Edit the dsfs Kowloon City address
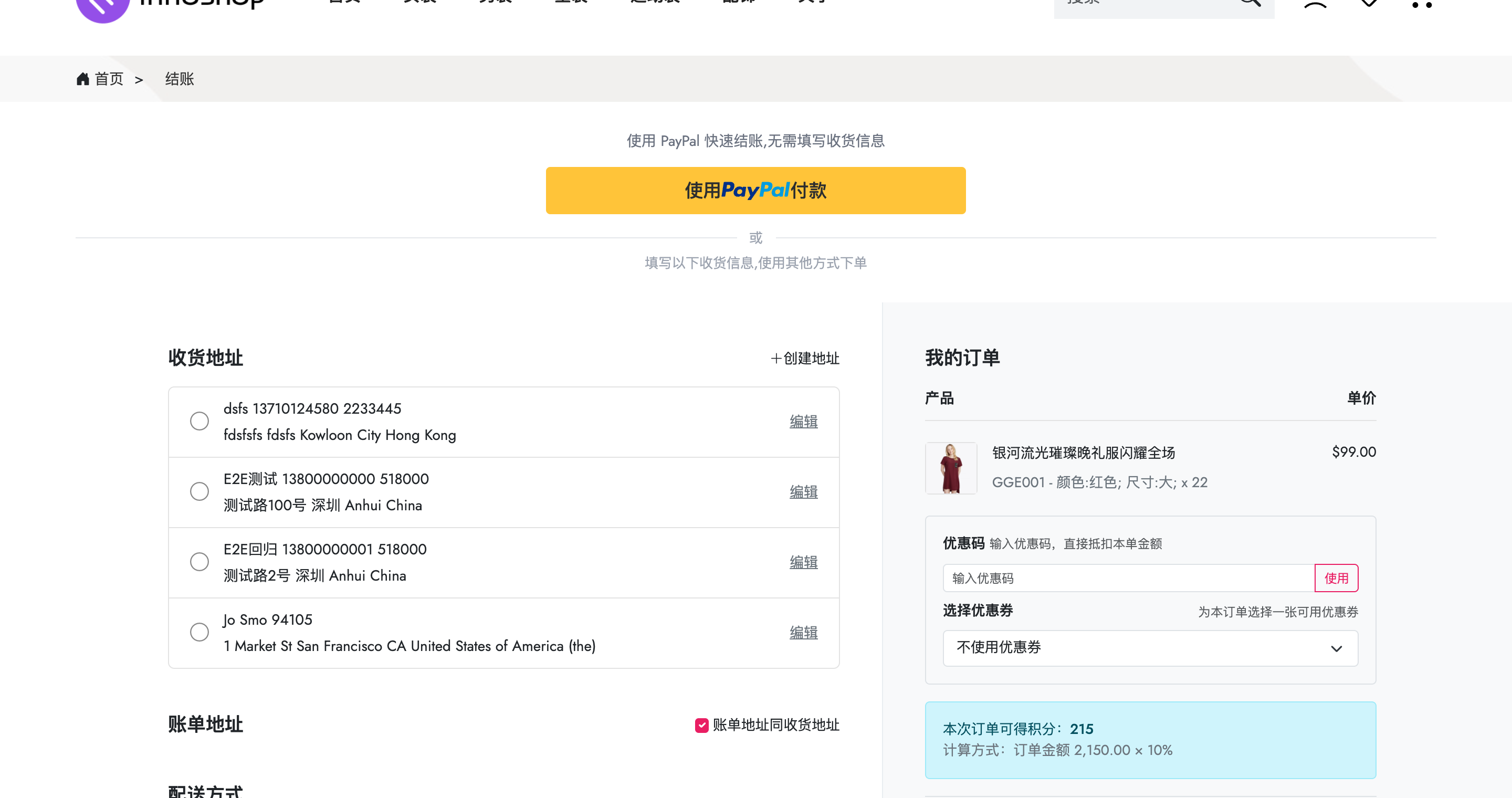Viewport: 1512px width, 798px height. [x=804, y=422]
